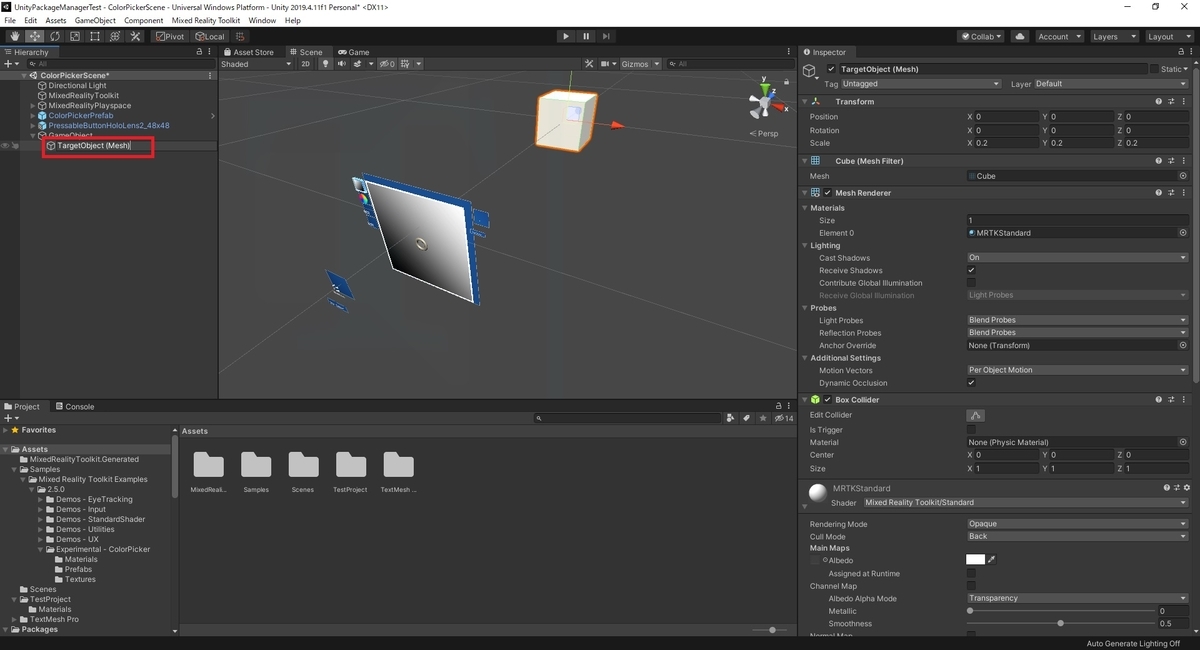Toggle the Static checkbox
The height and width of the screenshot is (650, 1200).
pyautogui.click(x=1154, y=69)
